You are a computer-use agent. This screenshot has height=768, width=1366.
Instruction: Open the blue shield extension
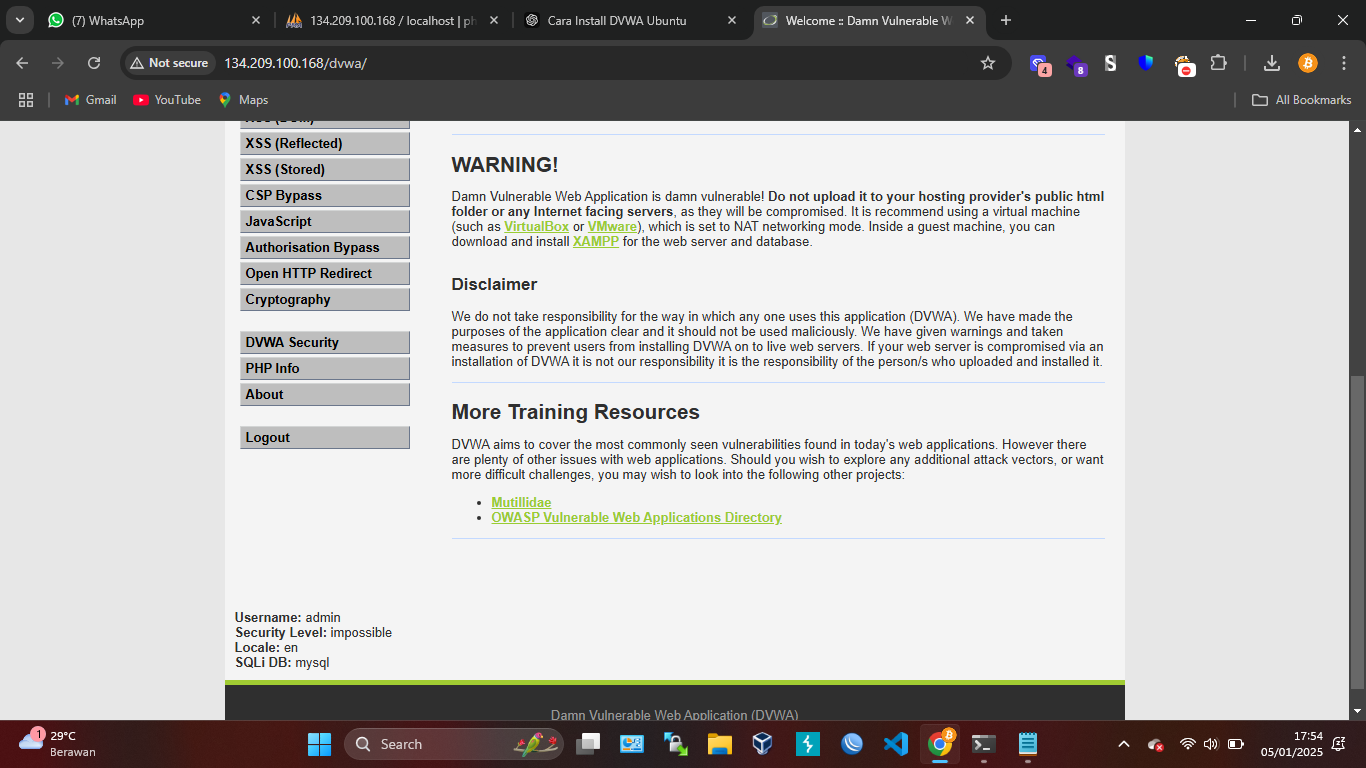pyautogui.click(x=1146, y=63)
